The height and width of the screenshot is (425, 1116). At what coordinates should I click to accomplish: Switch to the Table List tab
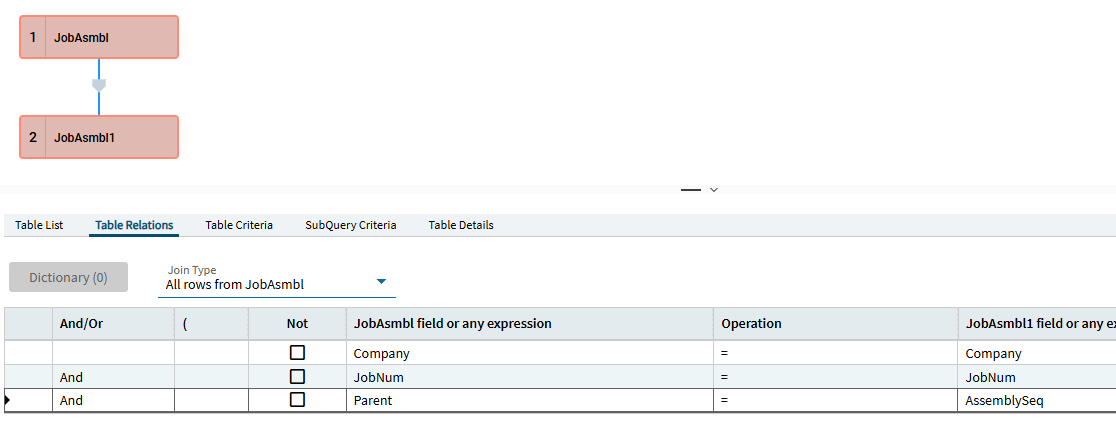click(39, 225)
